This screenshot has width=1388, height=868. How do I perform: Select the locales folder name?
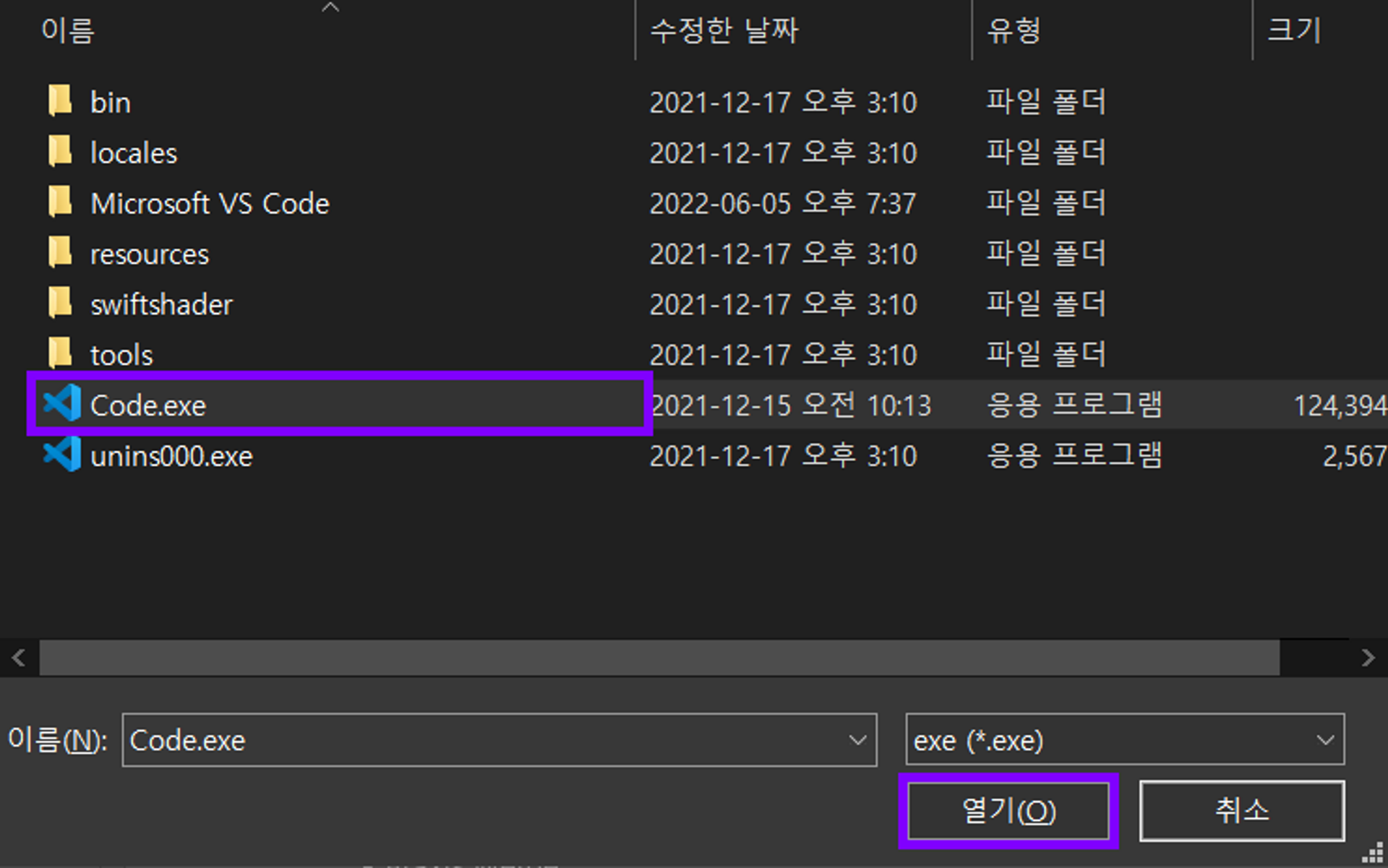point(134,153)
